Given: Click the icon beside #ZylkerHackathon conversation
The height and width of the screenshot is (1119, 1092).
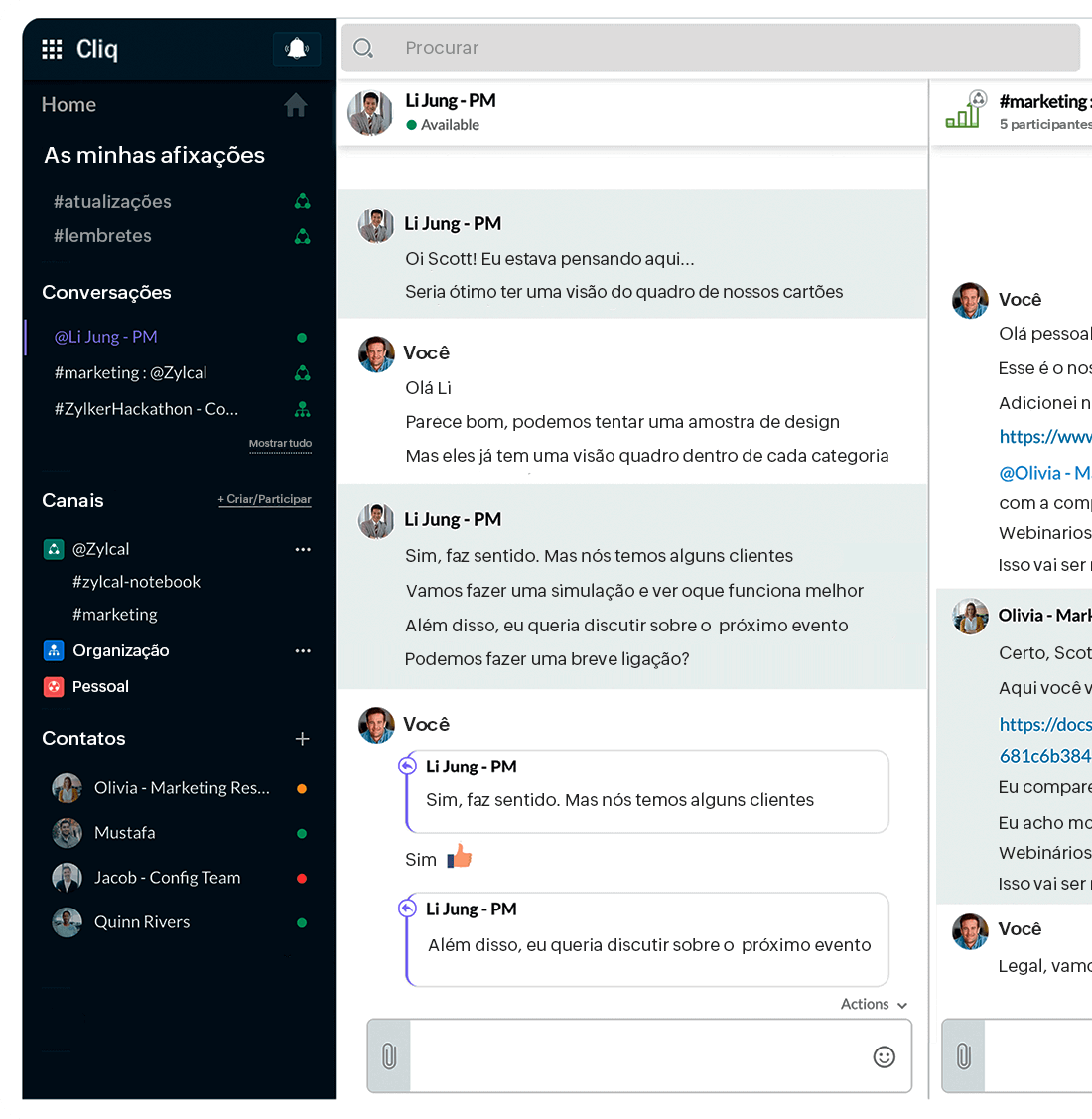Looking at the screenshot, I should coord(303,410).
